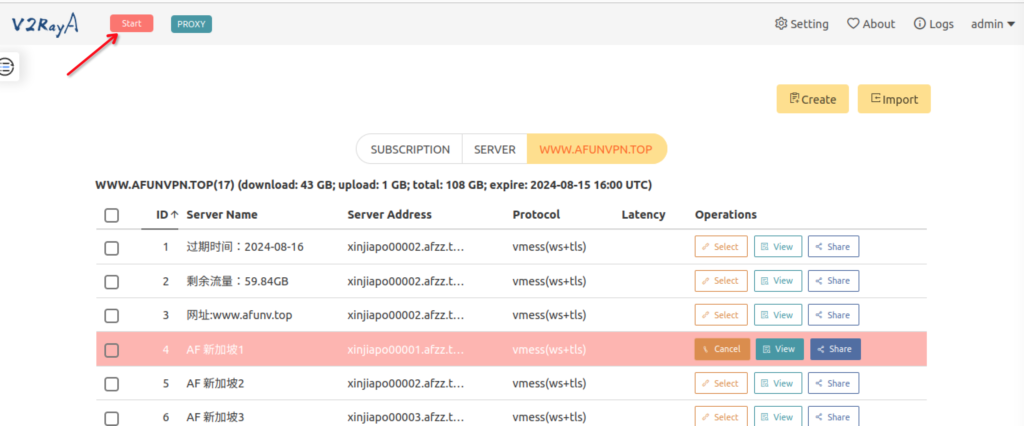
Task: Open About with the heart icon
Action: point(871,24)
